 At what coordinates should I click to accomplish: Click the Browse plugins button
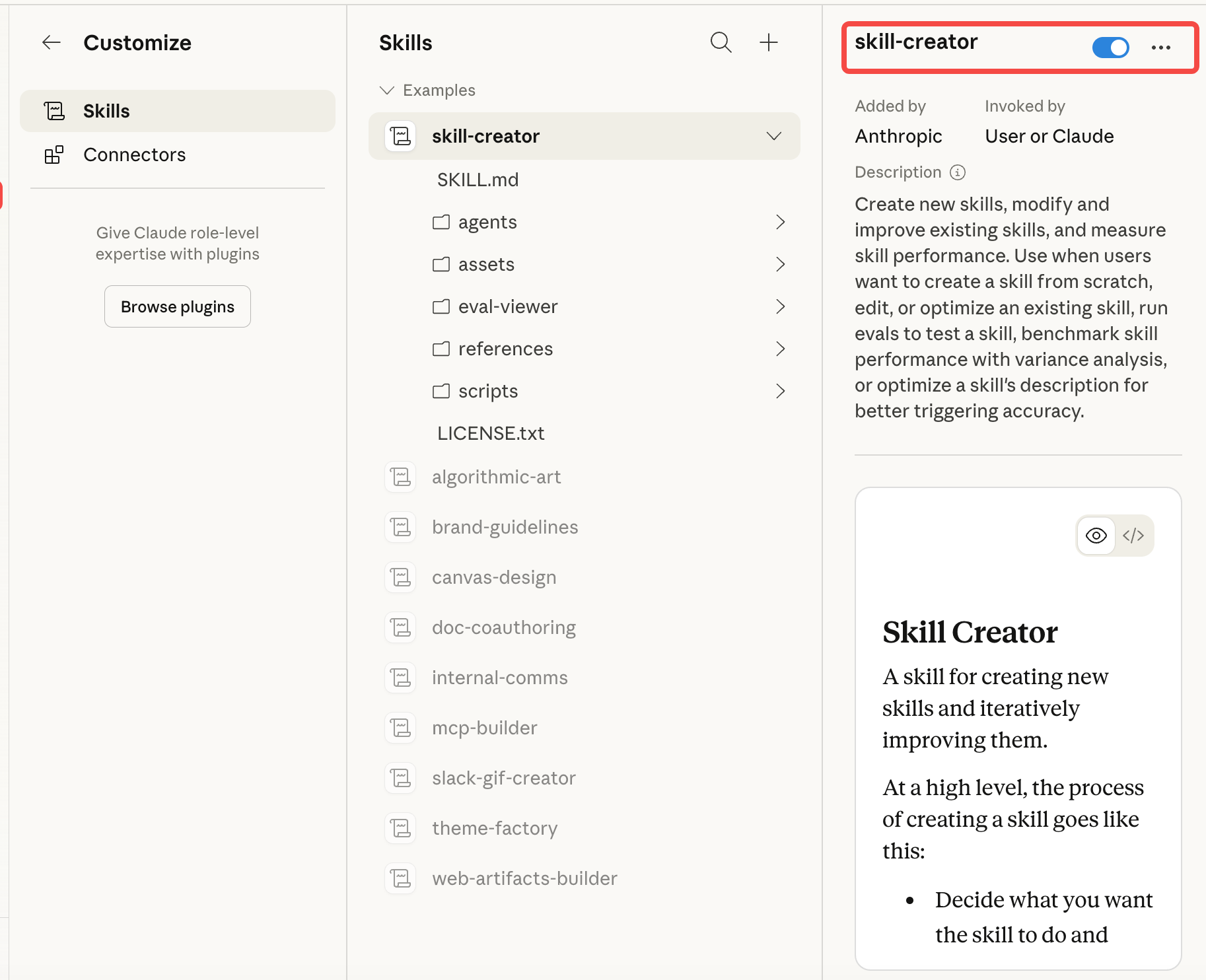pos(177,306)
